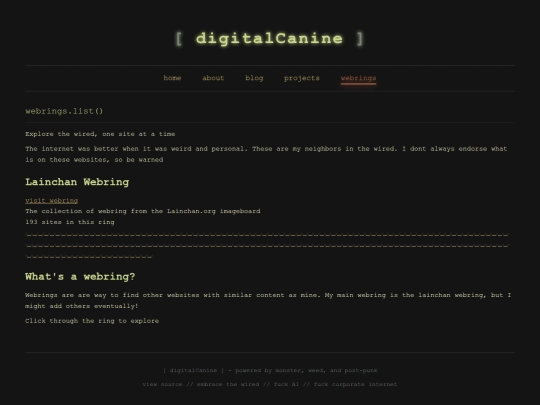Click 'Click through the ring to explore'

tap(92, 321)
